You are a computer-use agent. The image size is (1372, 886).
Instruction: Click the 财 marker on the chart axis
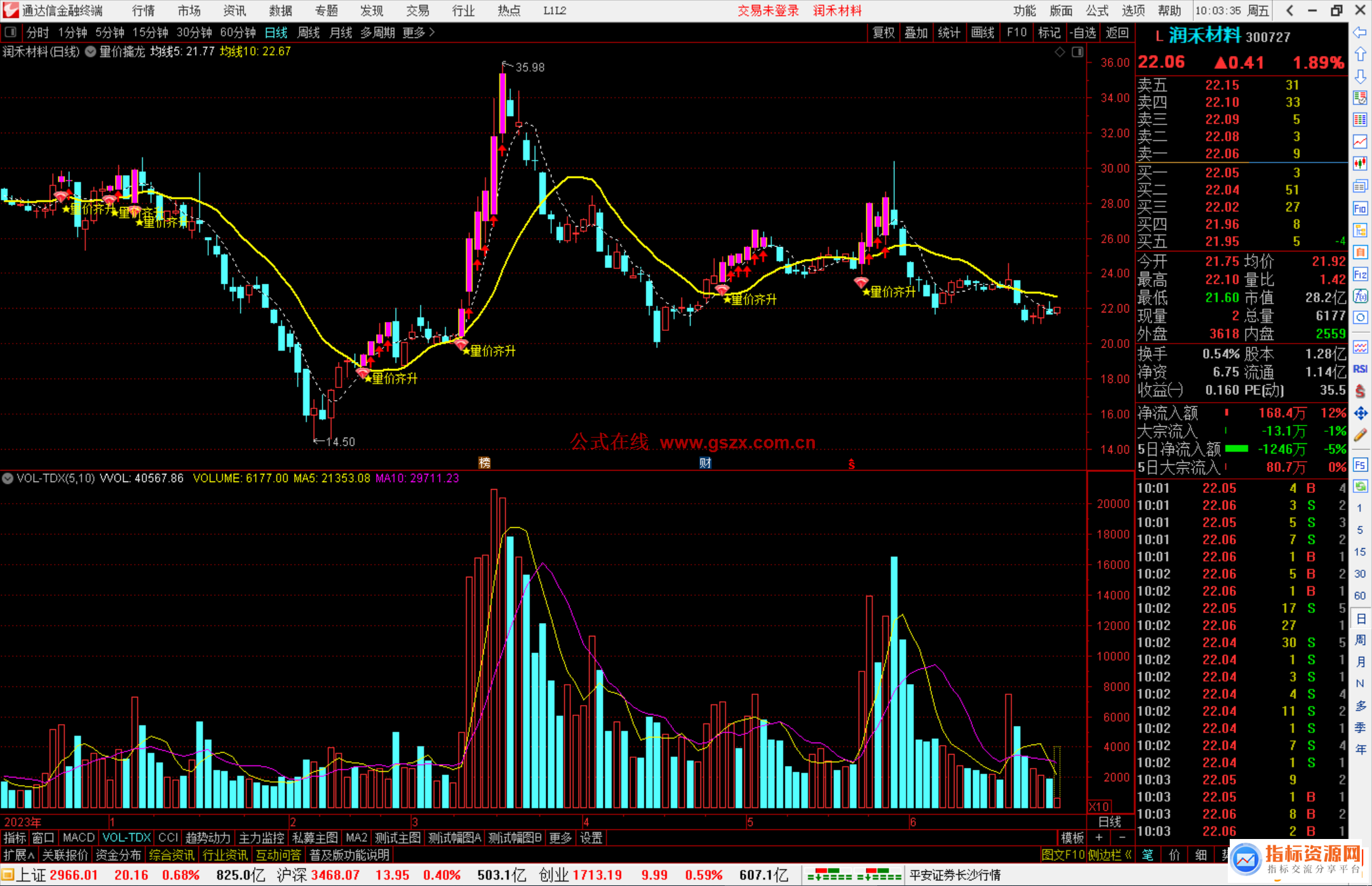tap(705, 463)
